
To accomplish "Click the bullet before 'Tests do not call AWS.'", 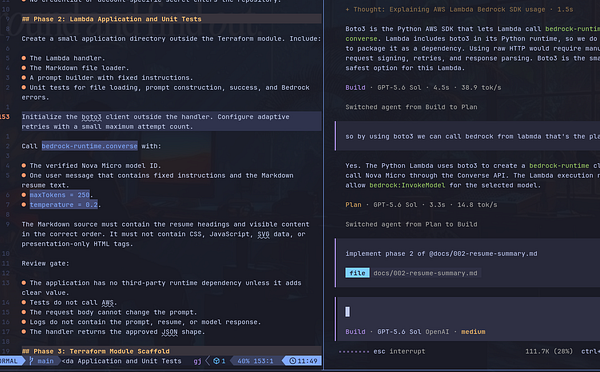I will (x=24, y=302).
